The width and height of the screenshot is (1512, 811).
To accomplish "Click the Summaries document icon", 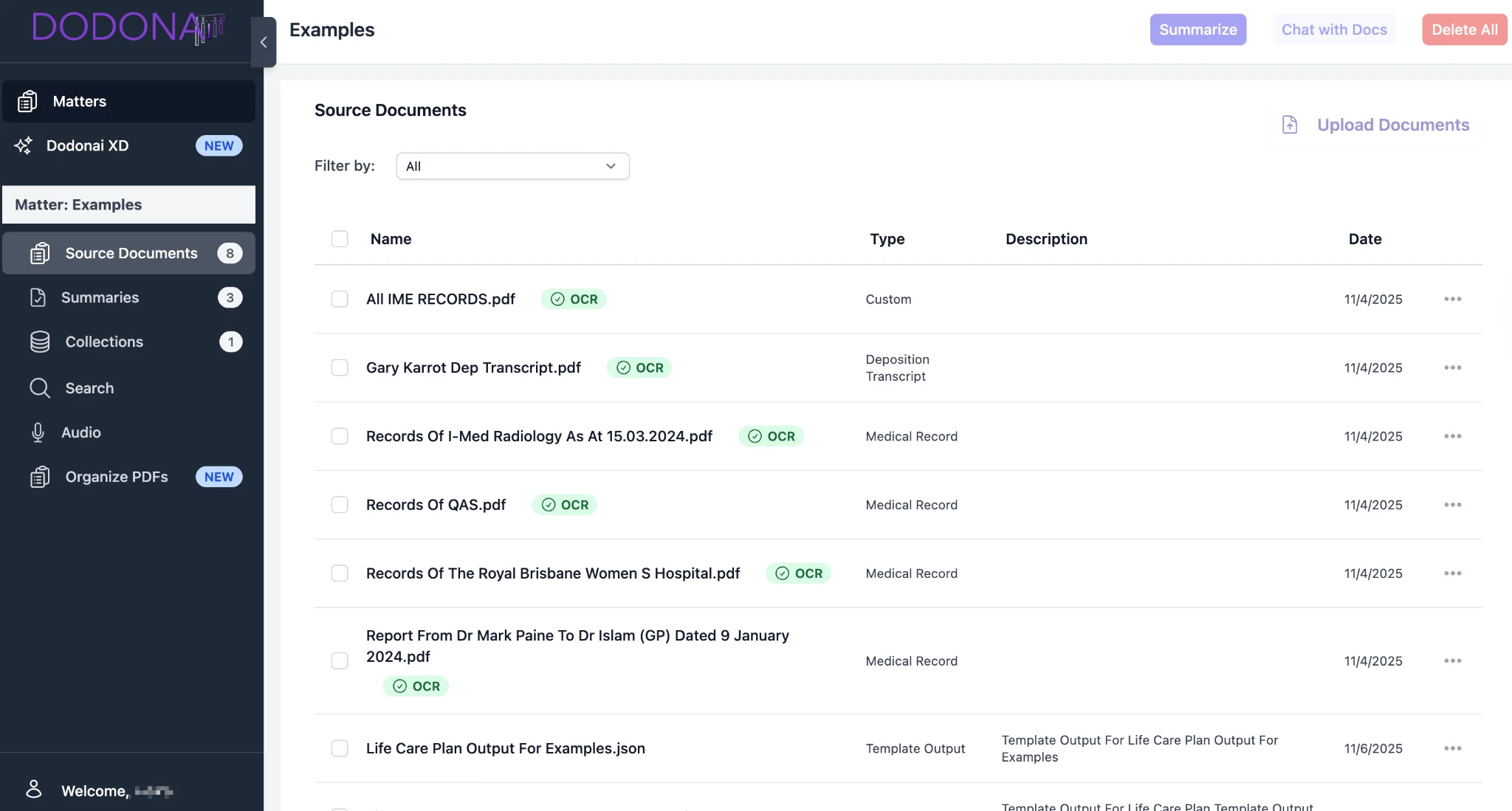I will [38, 297].
